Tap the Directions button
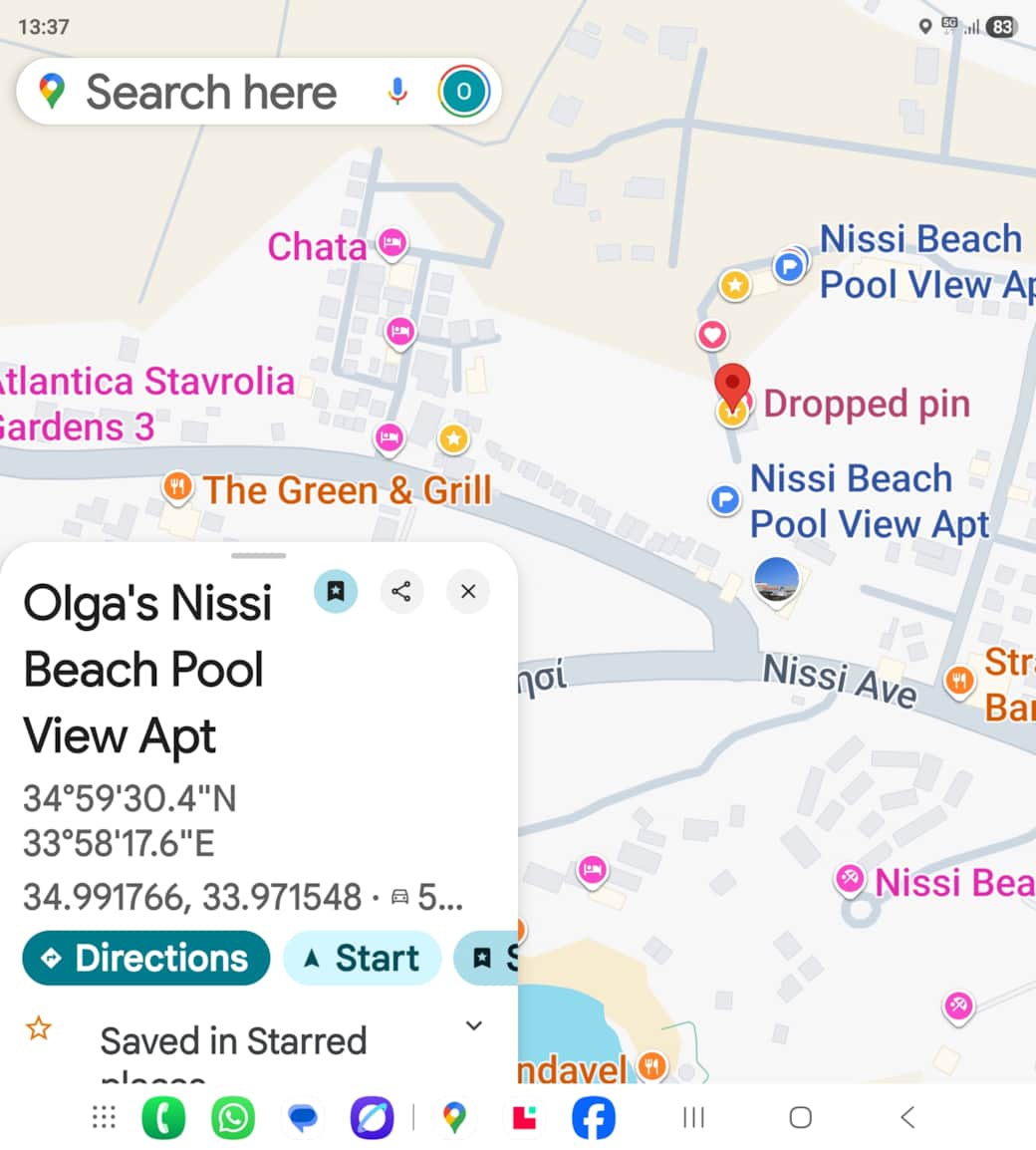1036x1150 pixels. (x=146, y=958)
